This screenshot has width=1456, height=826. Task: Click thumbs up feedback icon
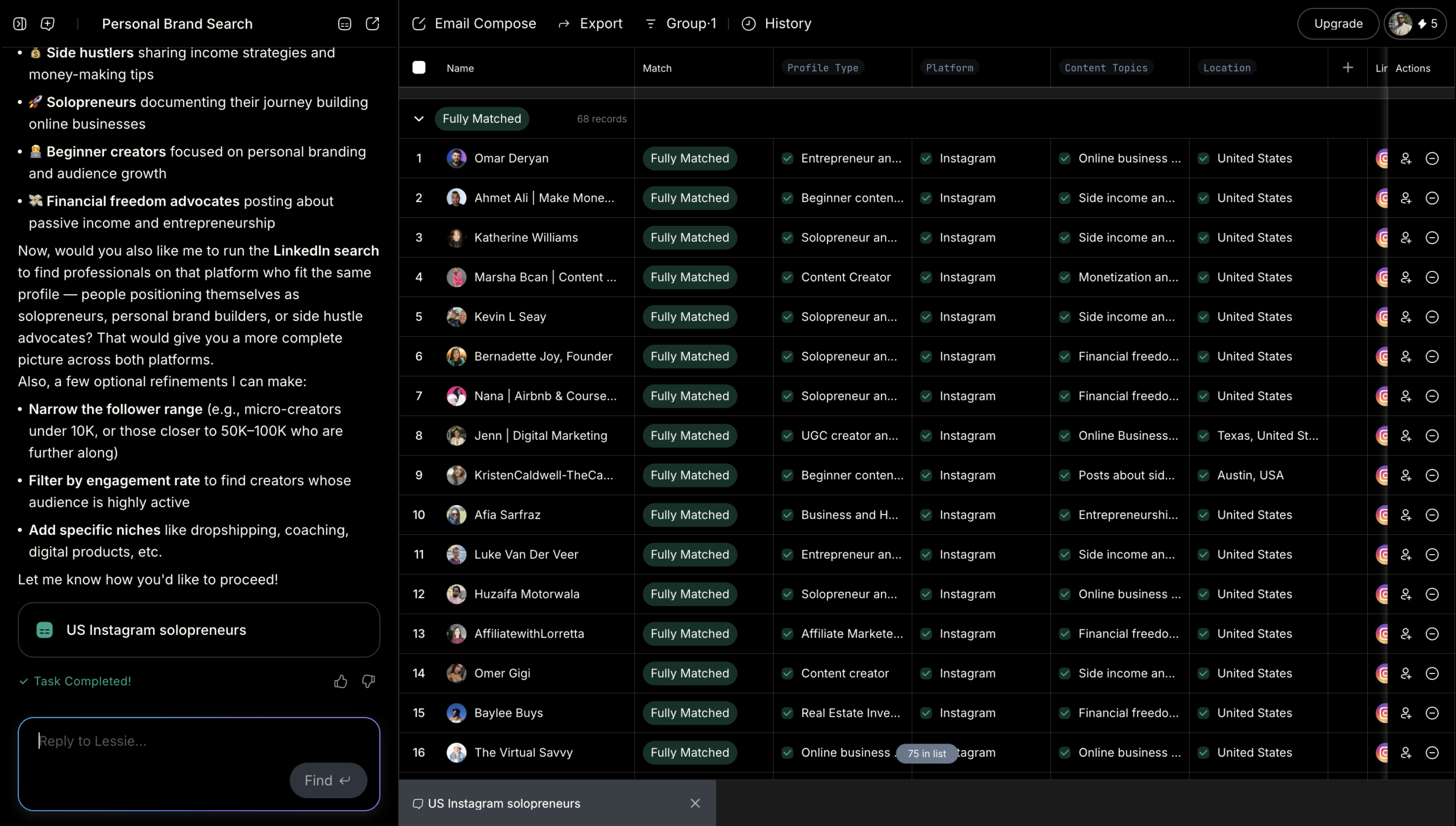pyautogui.click(x=341, y=682)
